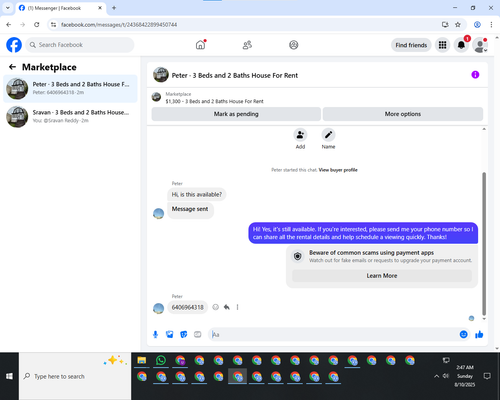Viewport: 500px width, 400px height.
Task: Click the voice clip microphone icon
Action: (155, 334)
